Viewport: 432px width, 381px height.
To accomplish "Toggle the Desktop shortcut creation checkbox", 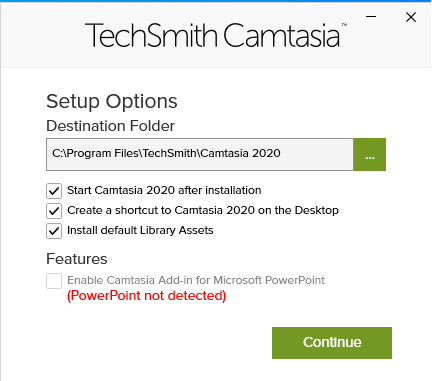I will tap(54, 211).
